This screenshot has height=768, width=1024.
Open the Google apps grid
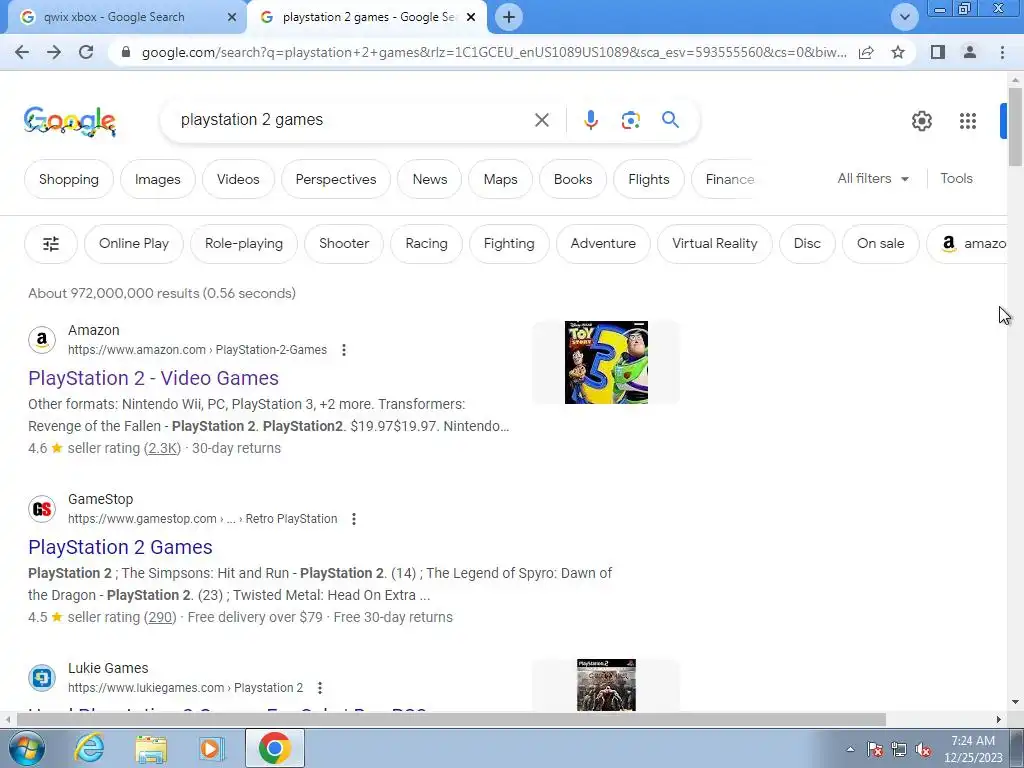968,121
